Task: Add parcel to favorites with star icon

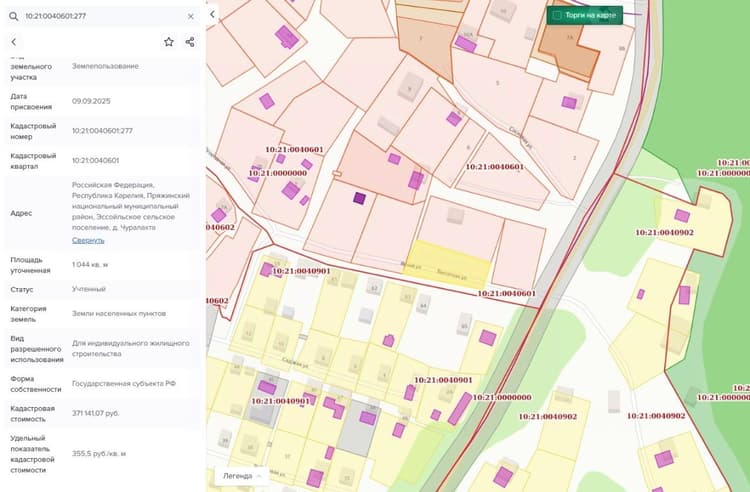Action: [x=169, y=42]
